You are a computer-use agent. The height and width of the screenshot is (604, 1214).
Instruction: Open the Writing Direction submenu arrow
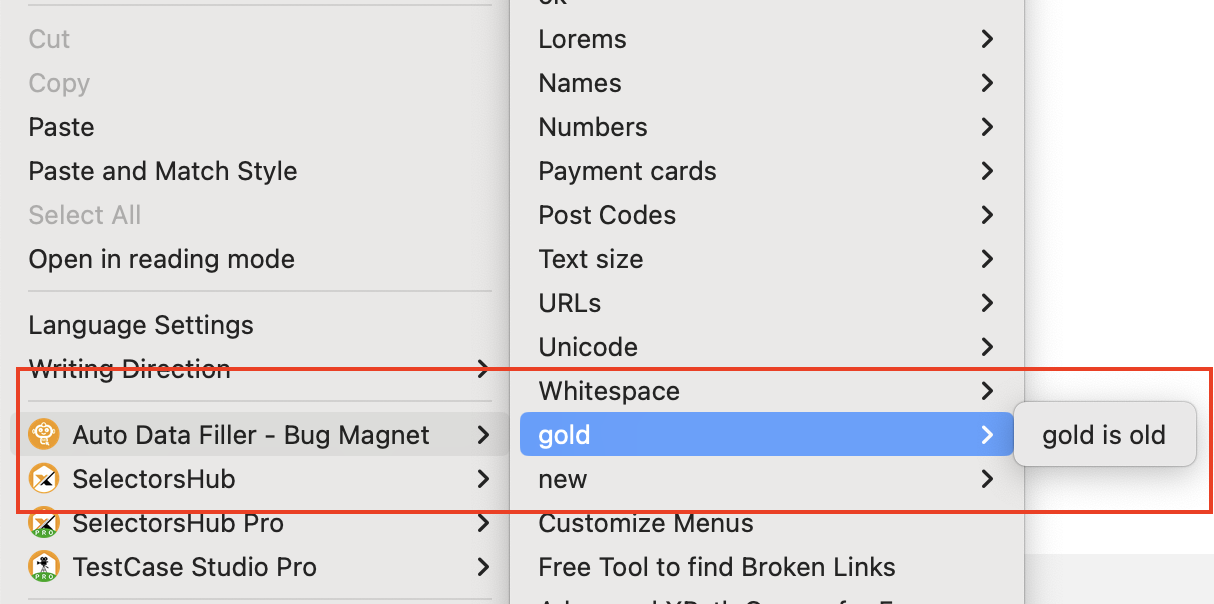pos(483,369)
